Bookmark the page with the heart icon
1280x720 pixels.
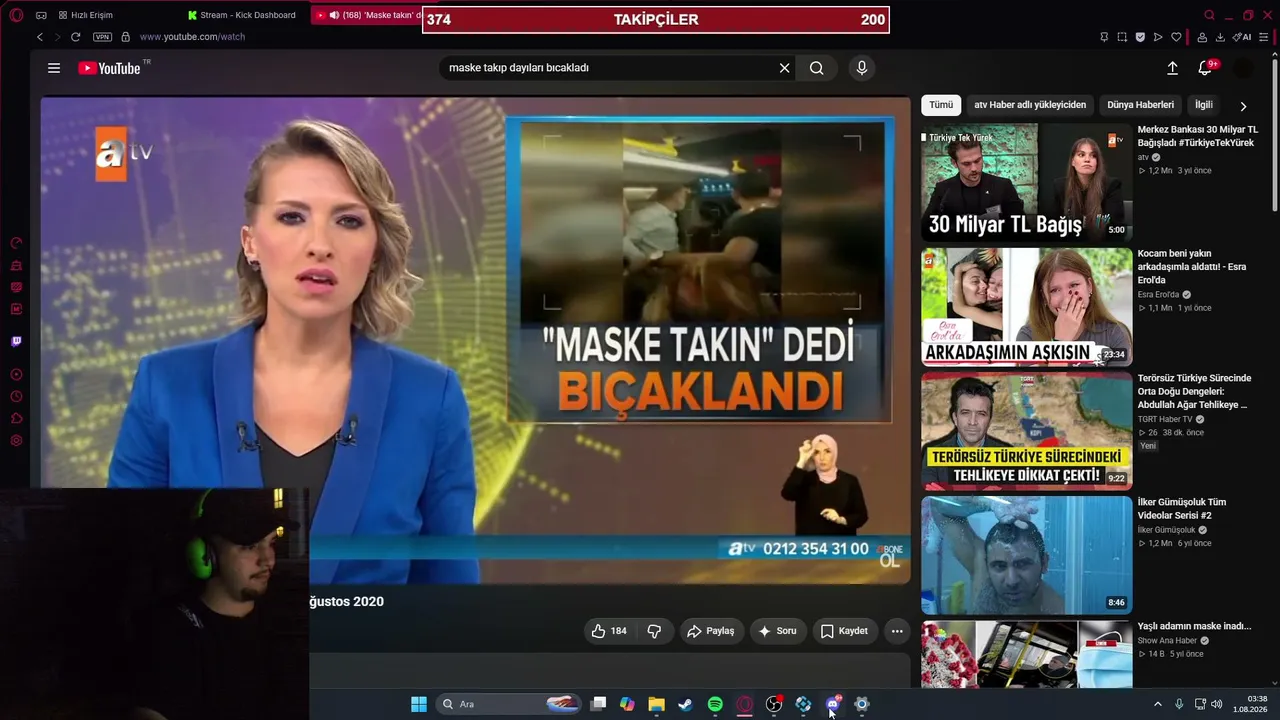(1176, 37)
